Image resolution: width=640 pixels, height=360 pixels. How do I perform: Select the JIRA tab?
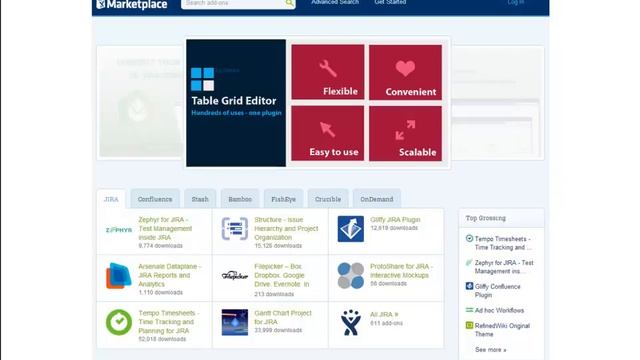pos(111,199)
